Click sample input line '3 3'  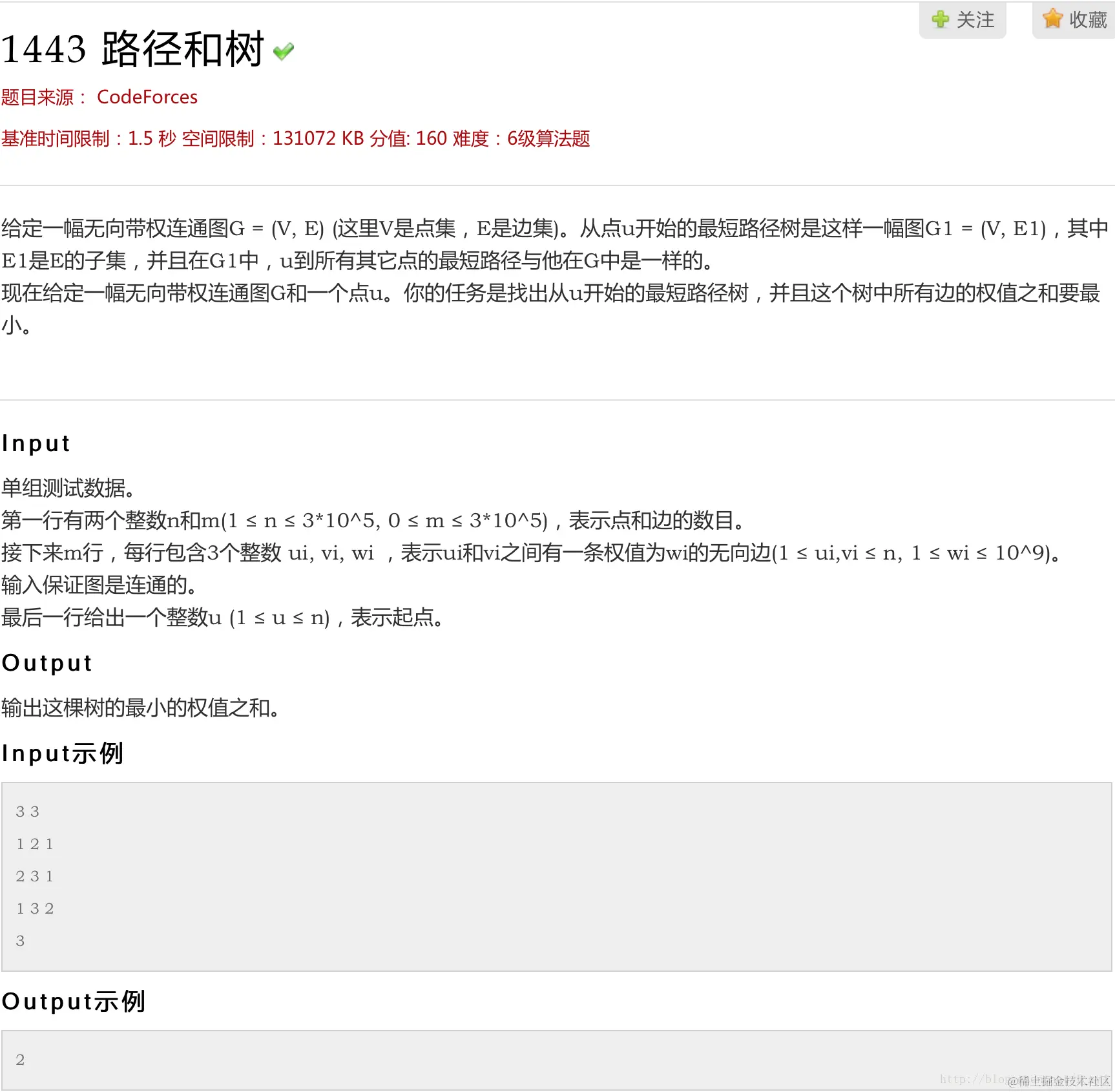tap(28, 812)
